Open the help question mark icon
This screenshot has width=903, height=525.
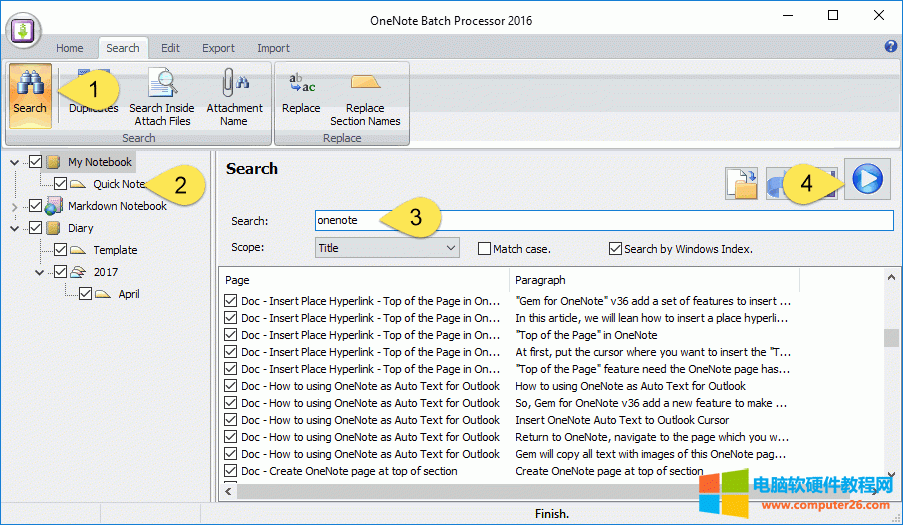891,47
